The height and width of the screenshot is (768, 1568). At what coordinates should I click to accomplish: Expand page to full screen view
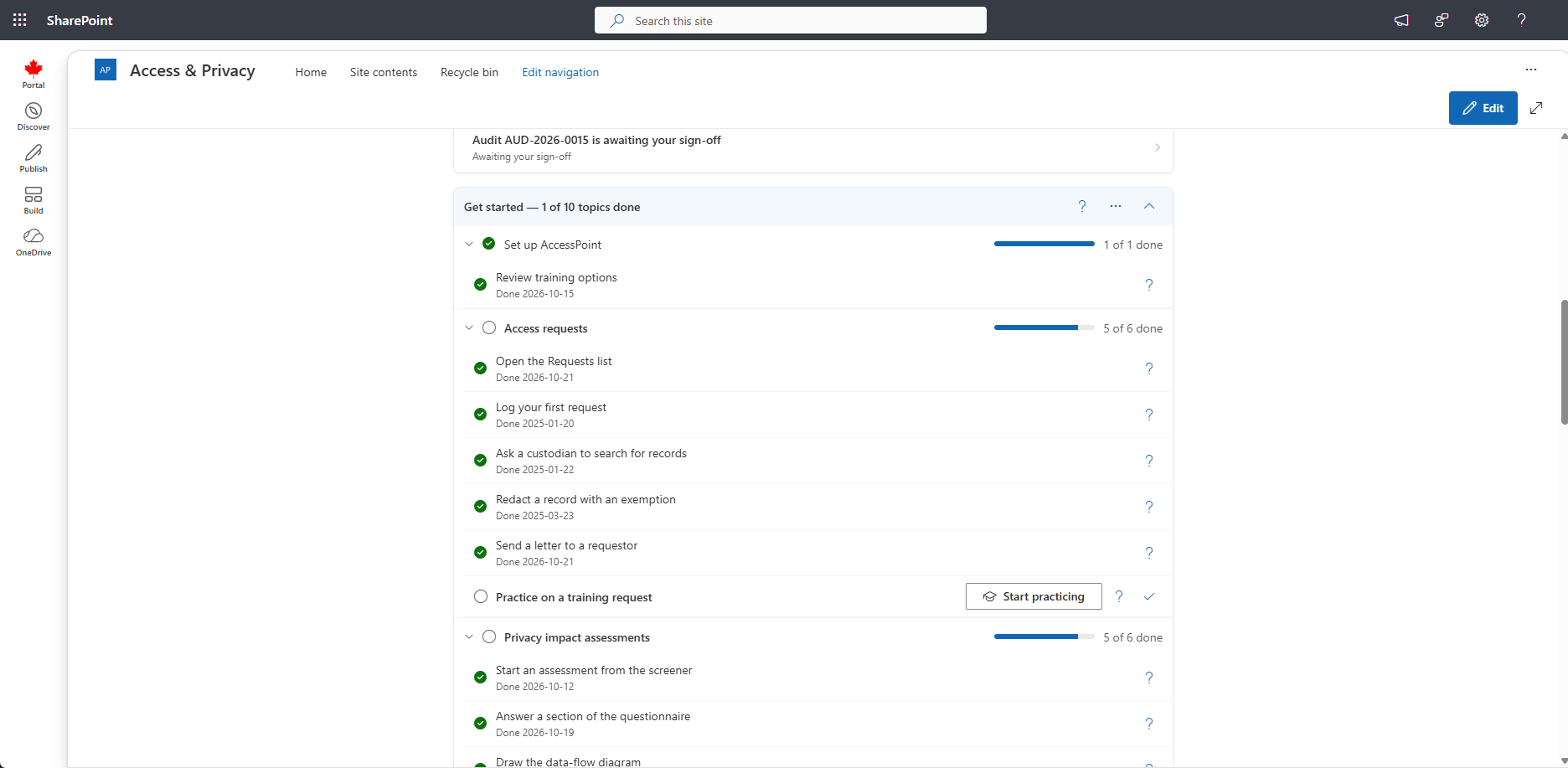point(1536,108)
